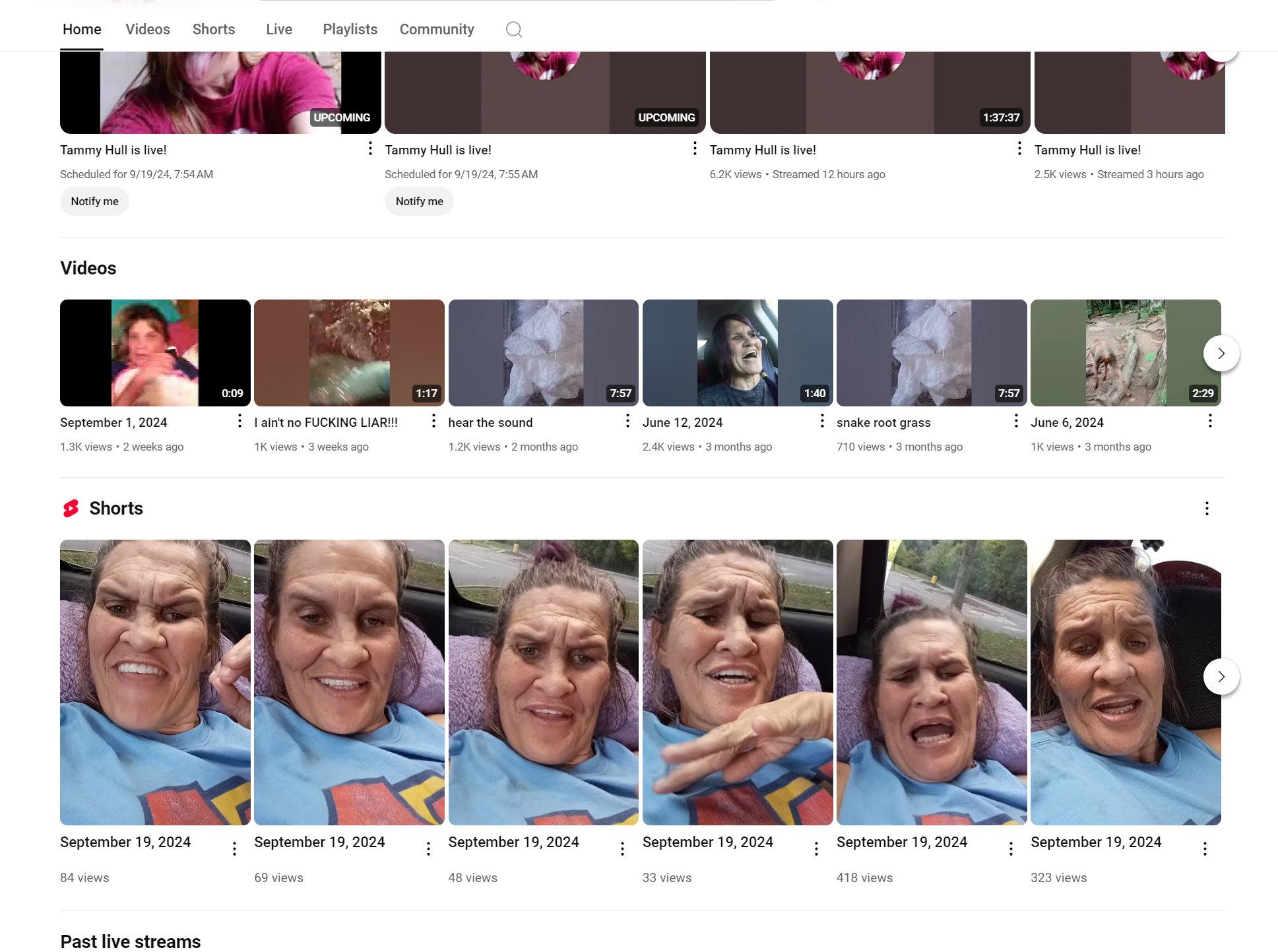This screenshot has width=1278, height=952.
Task: Switch to the Playlists tab
Action: coord(350,30)
